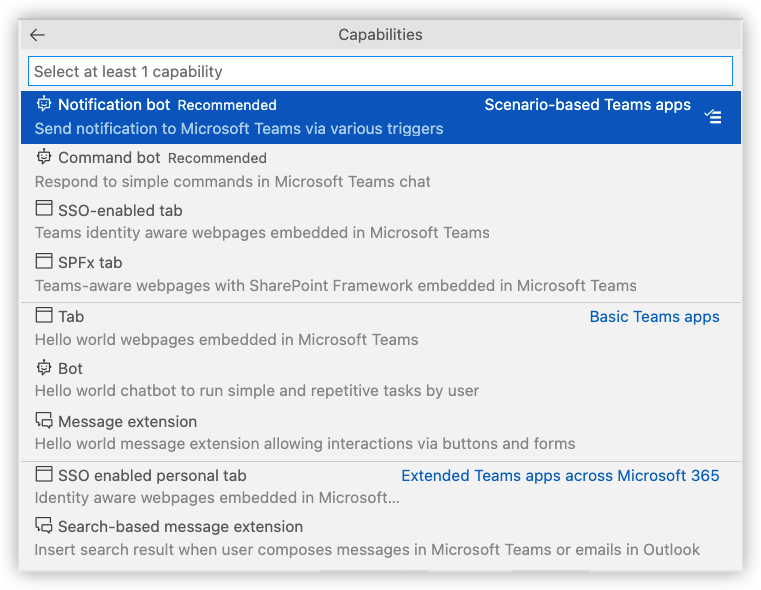Screen dimensions: 761x590
Task: Click the Notification bot robot icon
Action: point(44,104)
